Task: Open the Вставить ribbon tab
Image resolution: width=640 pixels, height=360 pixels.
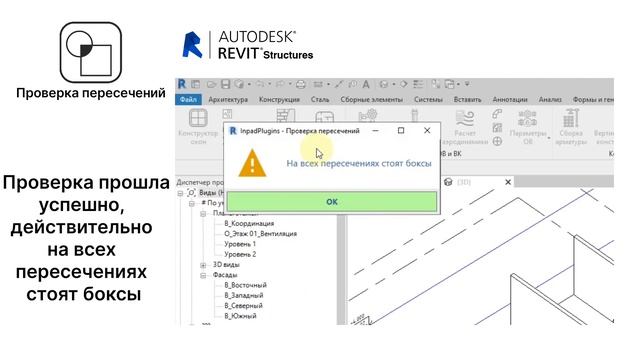Action: point(467,99)
